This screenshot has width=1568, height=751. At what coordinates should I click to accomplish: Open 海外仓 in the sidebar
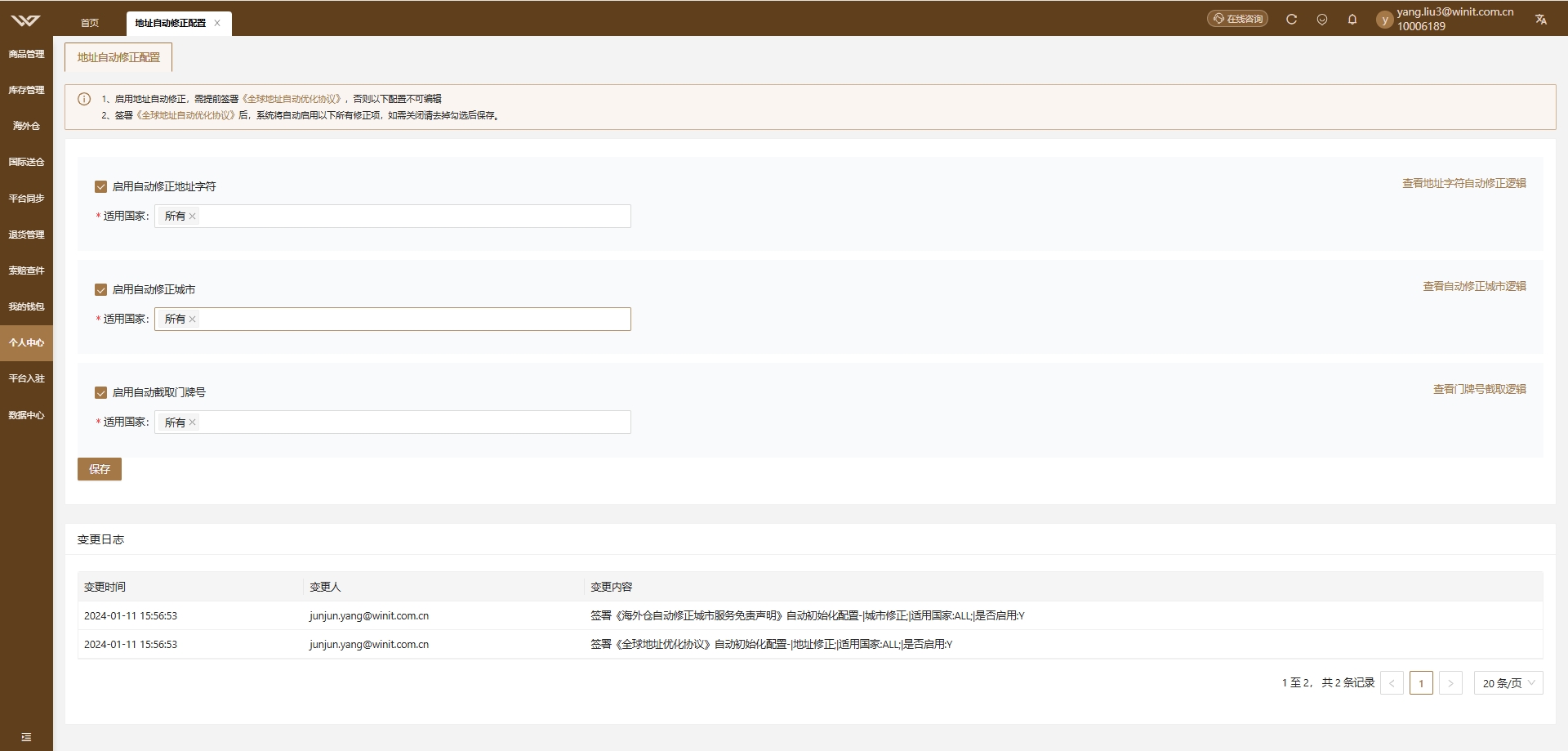click(26, 126)
